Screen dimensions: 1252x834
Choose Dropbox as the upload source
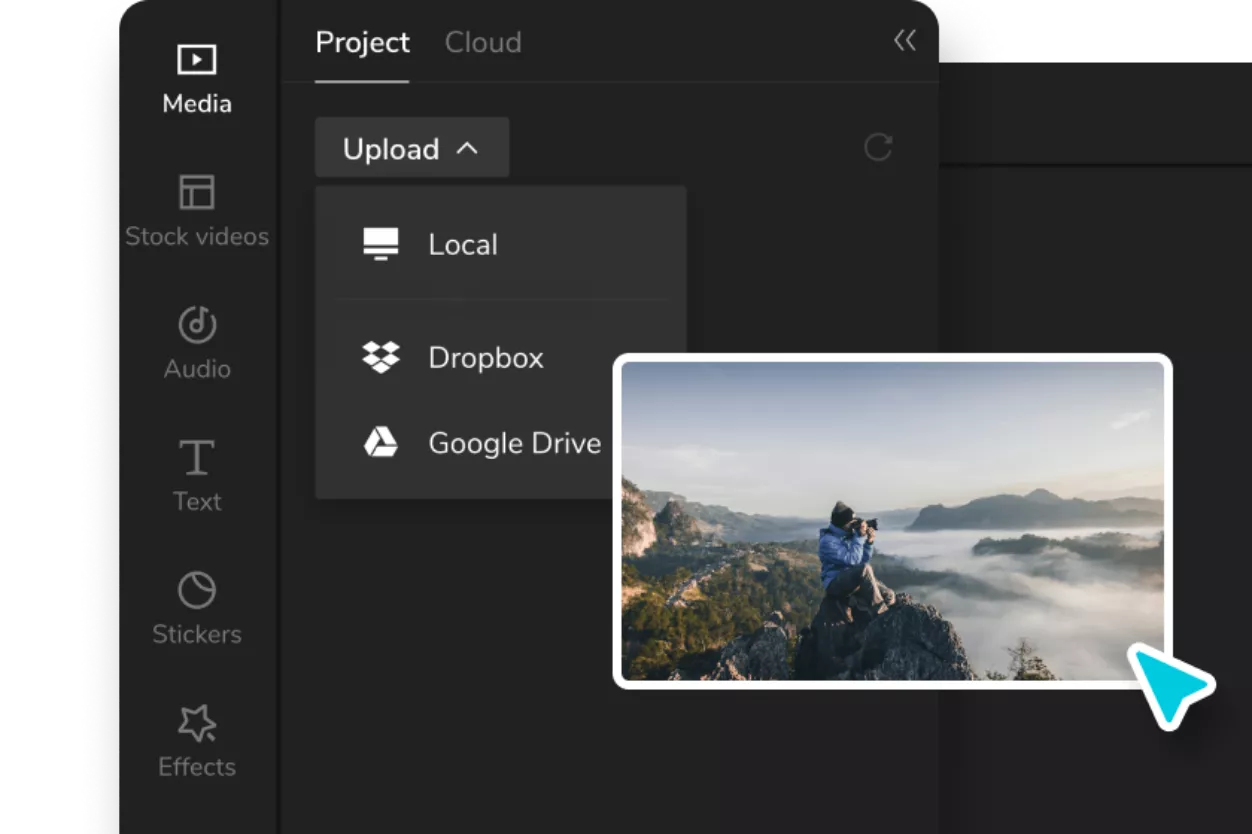486,358
